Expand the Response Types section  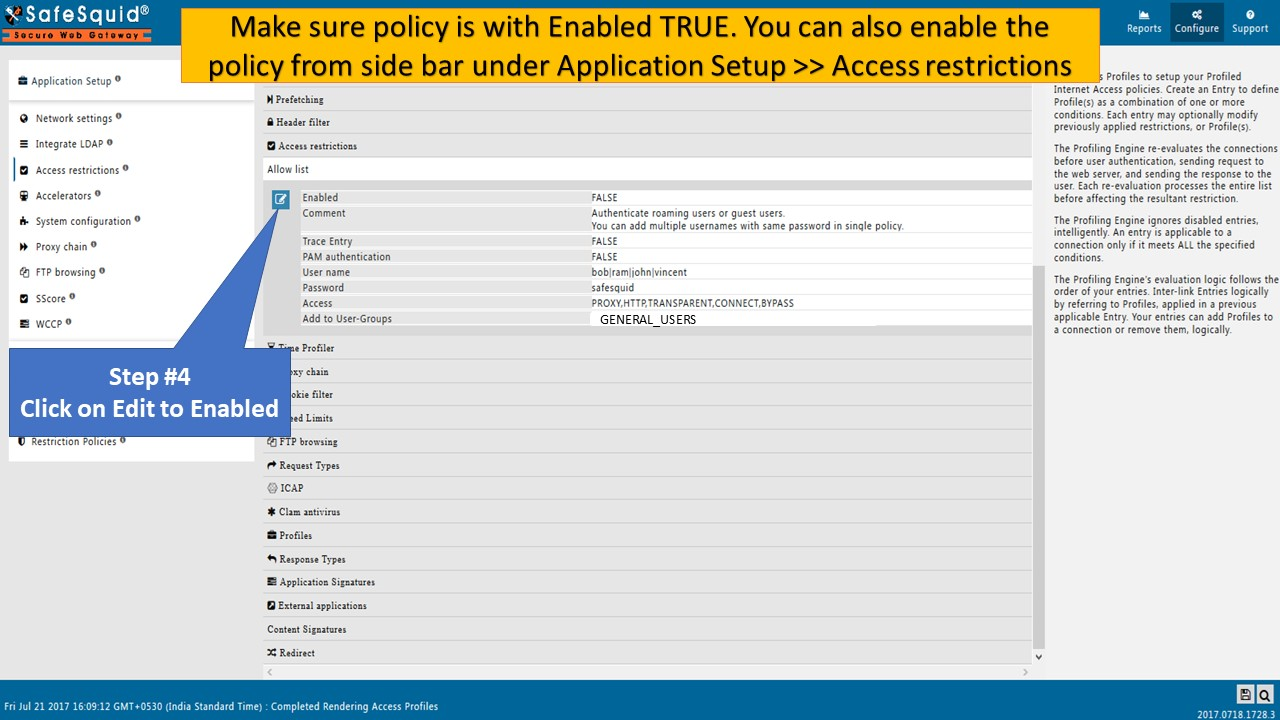coord(647,559)
